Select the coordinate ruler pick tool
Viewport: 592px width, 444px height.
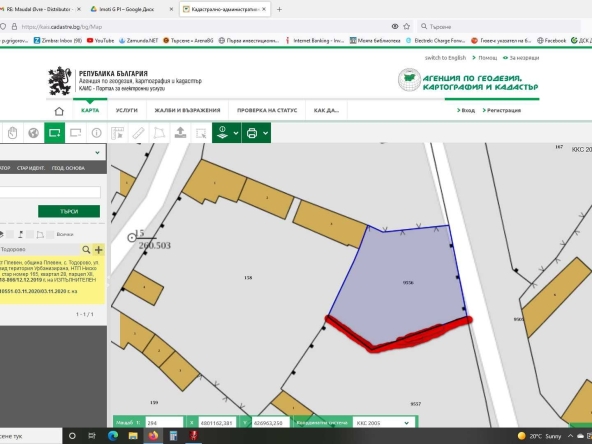coord(117,133)
